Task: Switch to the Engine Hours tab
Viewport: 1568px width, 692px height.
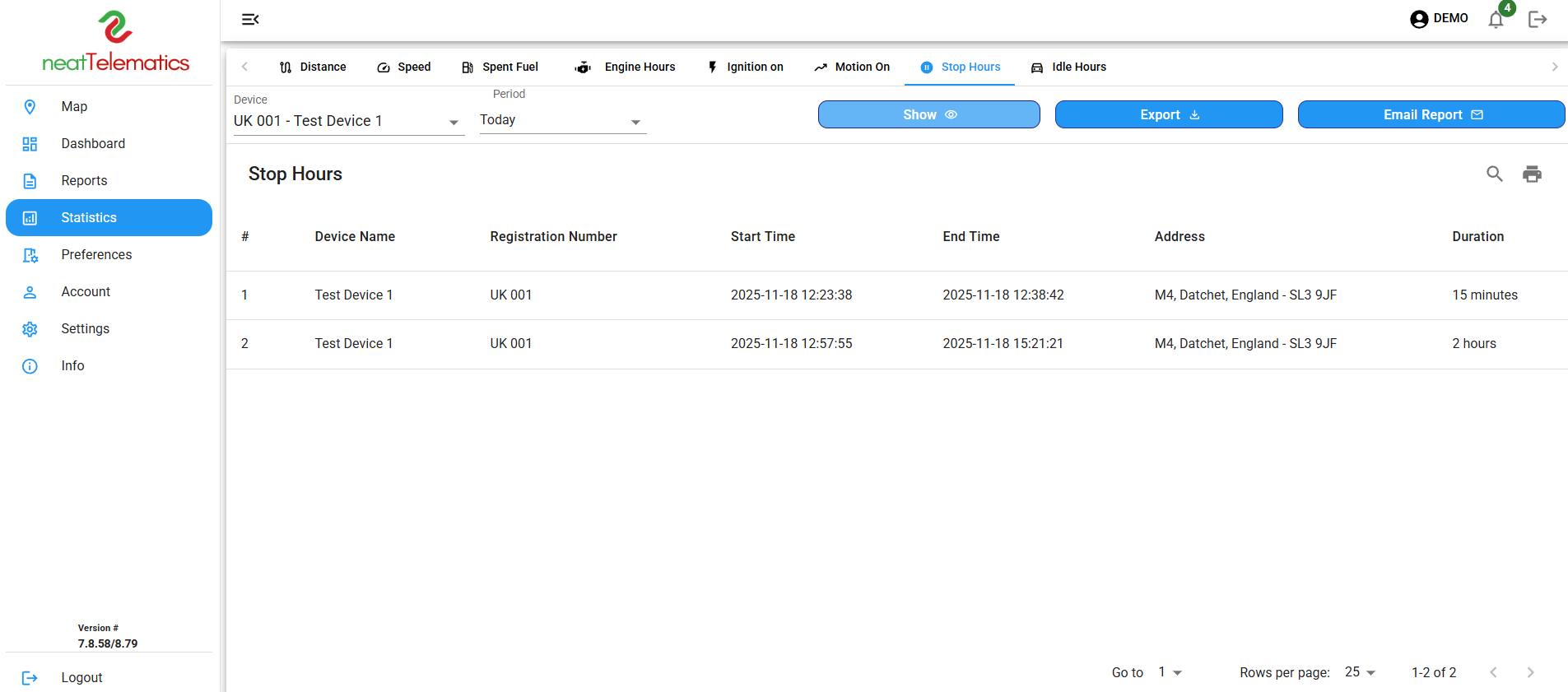Action: 626,67
